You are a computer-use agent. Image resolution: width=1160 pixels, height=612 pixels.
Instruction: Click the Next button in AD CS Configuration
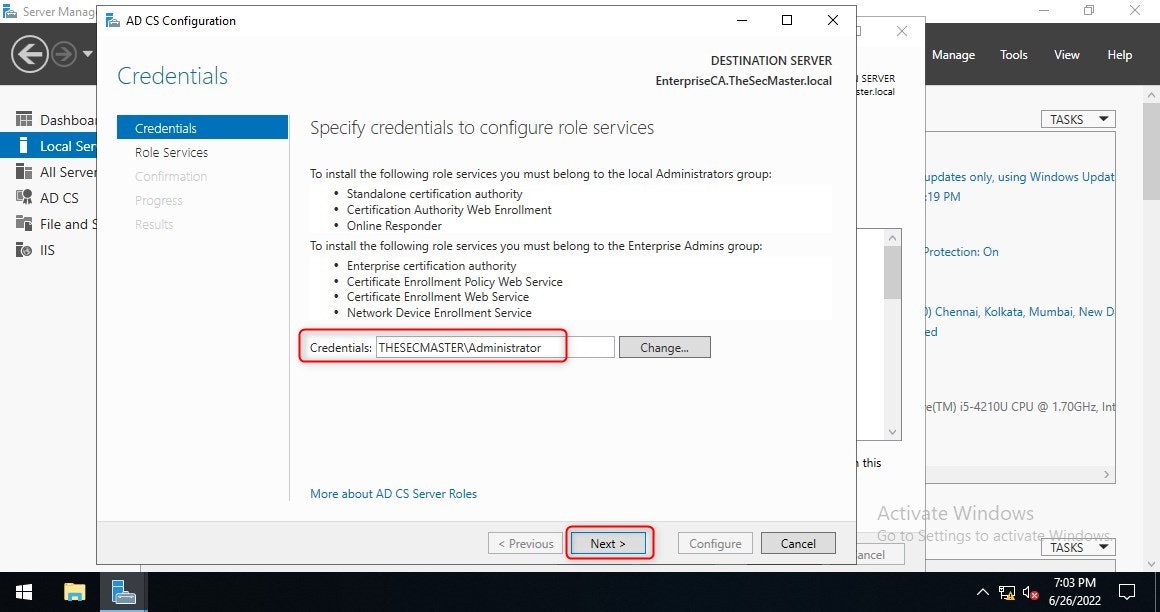click(608, 543)
